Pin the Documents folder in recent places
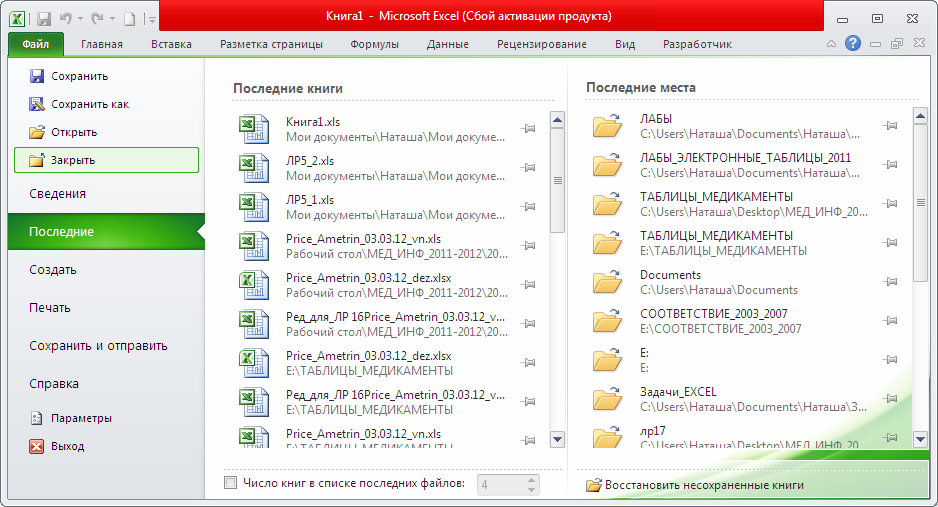The width and height of the screenshot is (938, 507). click(x=890, y=282)
